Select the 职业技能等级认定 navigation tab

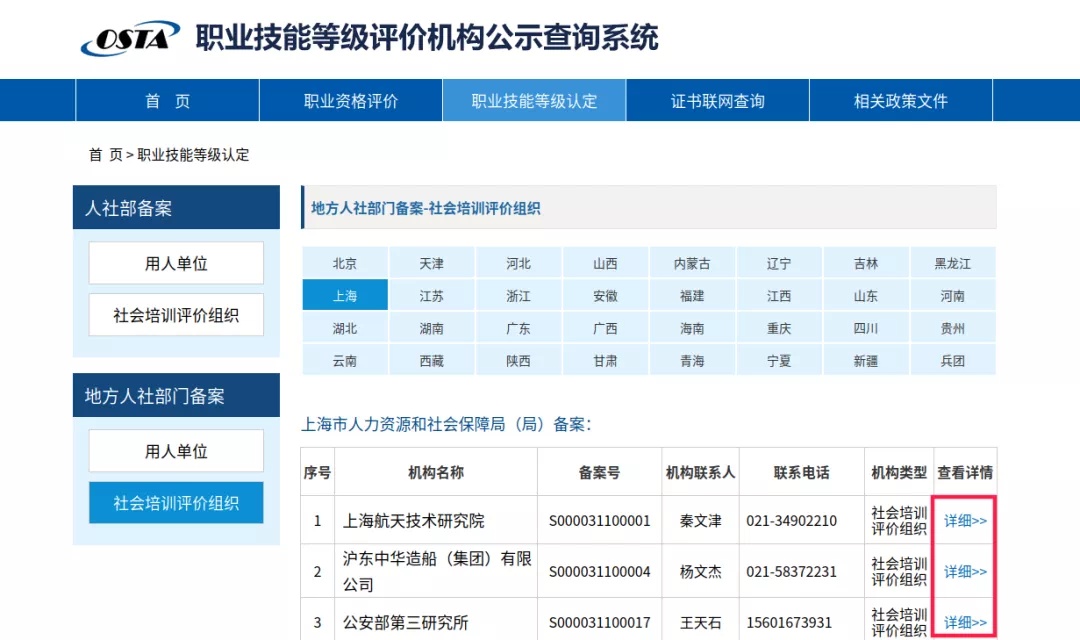point(534,101)
